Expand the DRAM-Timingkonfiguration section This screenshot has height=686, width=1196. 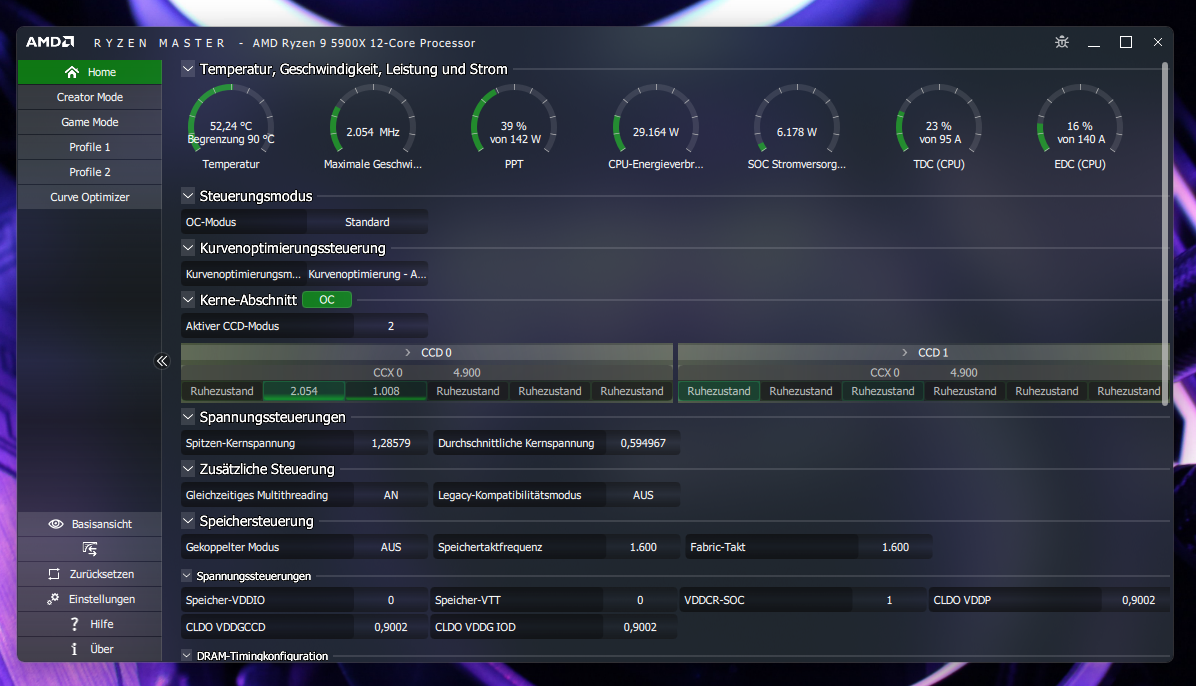[187, 655]
